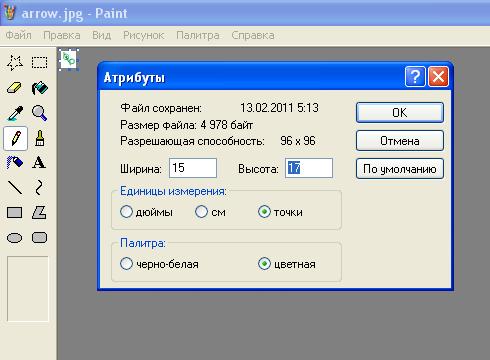This screenshot has height=360, width=490.
Task: Select the Free-Form Select tool
Action: (15, 62)
